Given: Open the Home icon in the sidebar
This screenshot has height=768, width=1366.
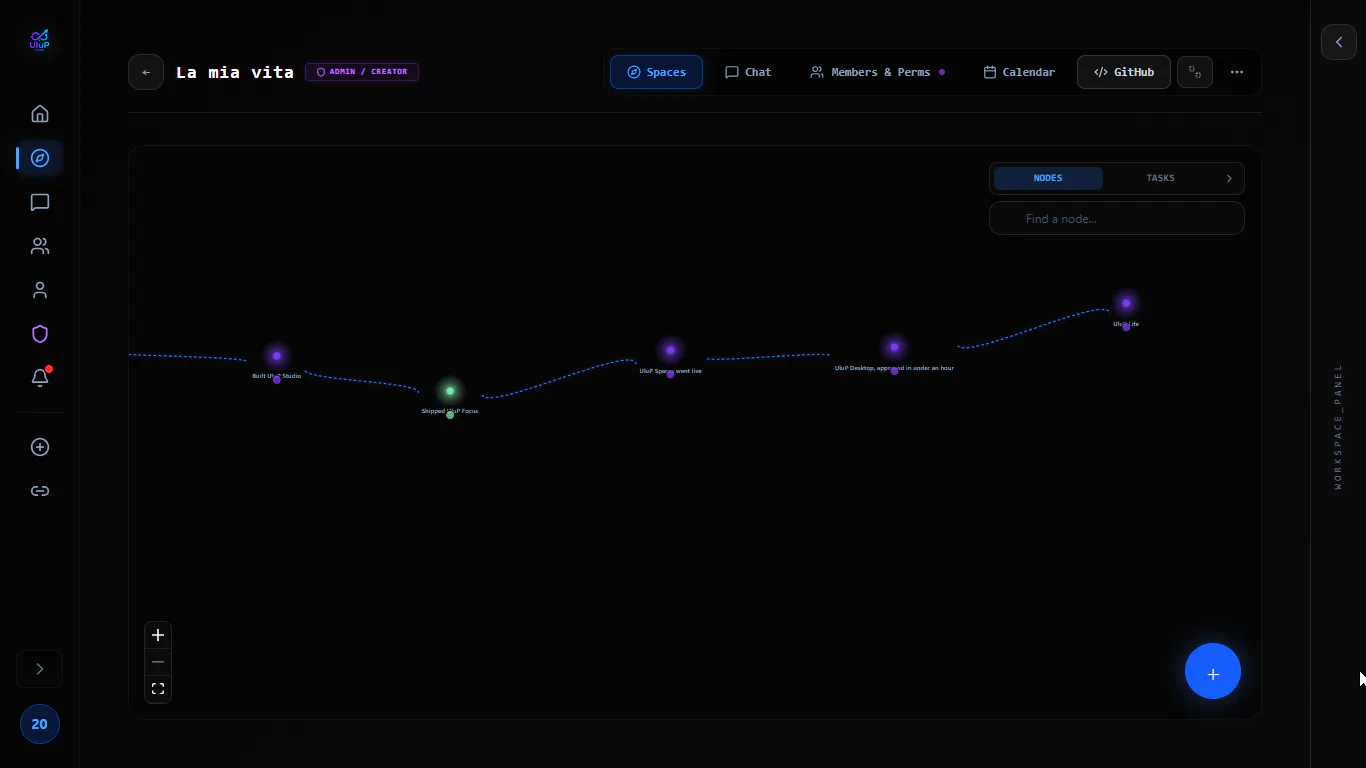Looking at the screenshot, I should click(40, 114).
